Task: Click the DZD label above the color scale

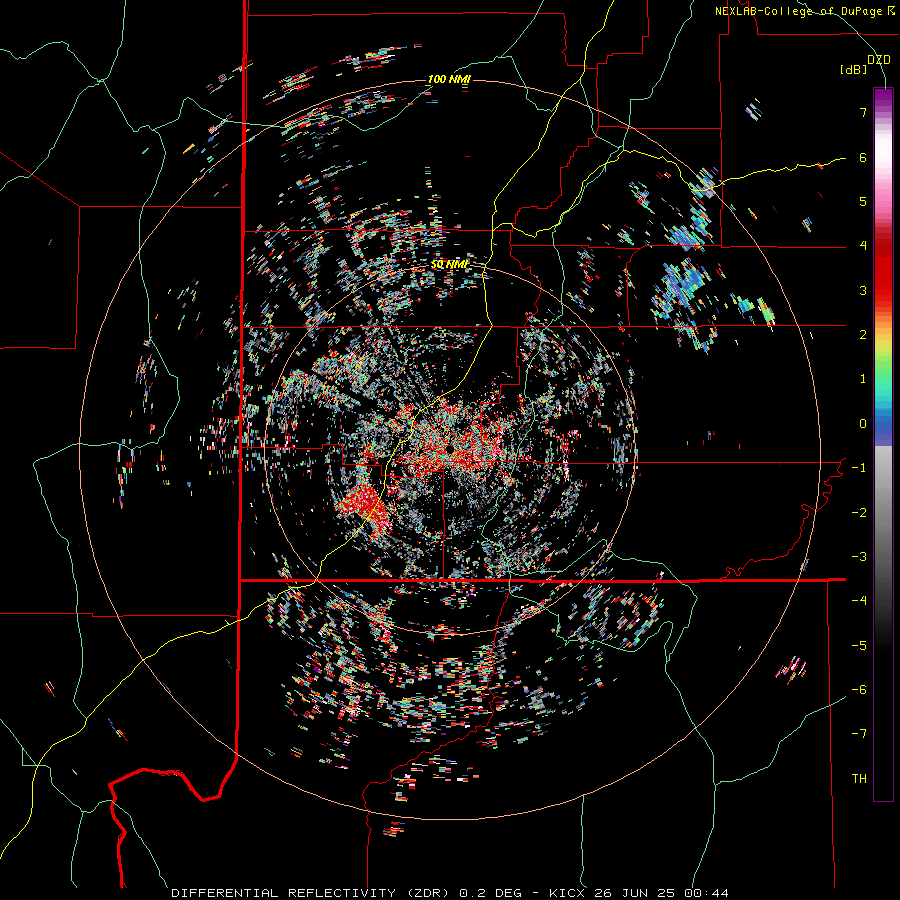Action: 879,60
